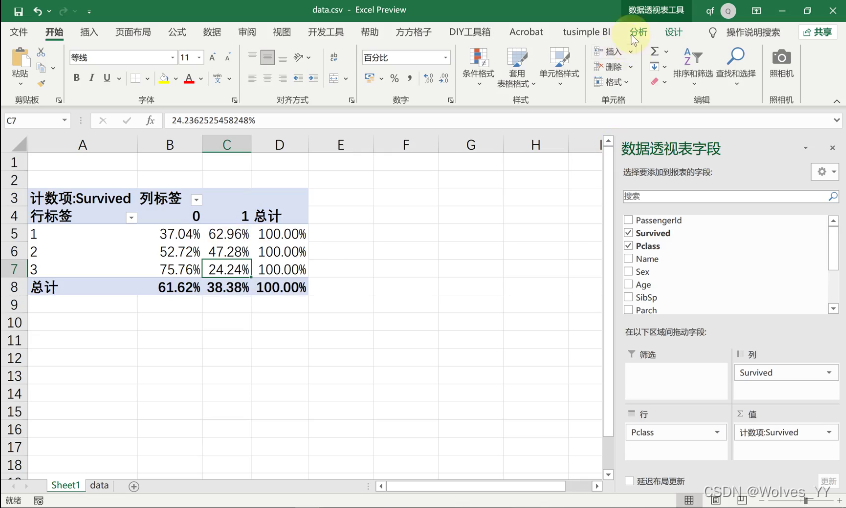Open the font color red swatch button

(x=189, y=79)
